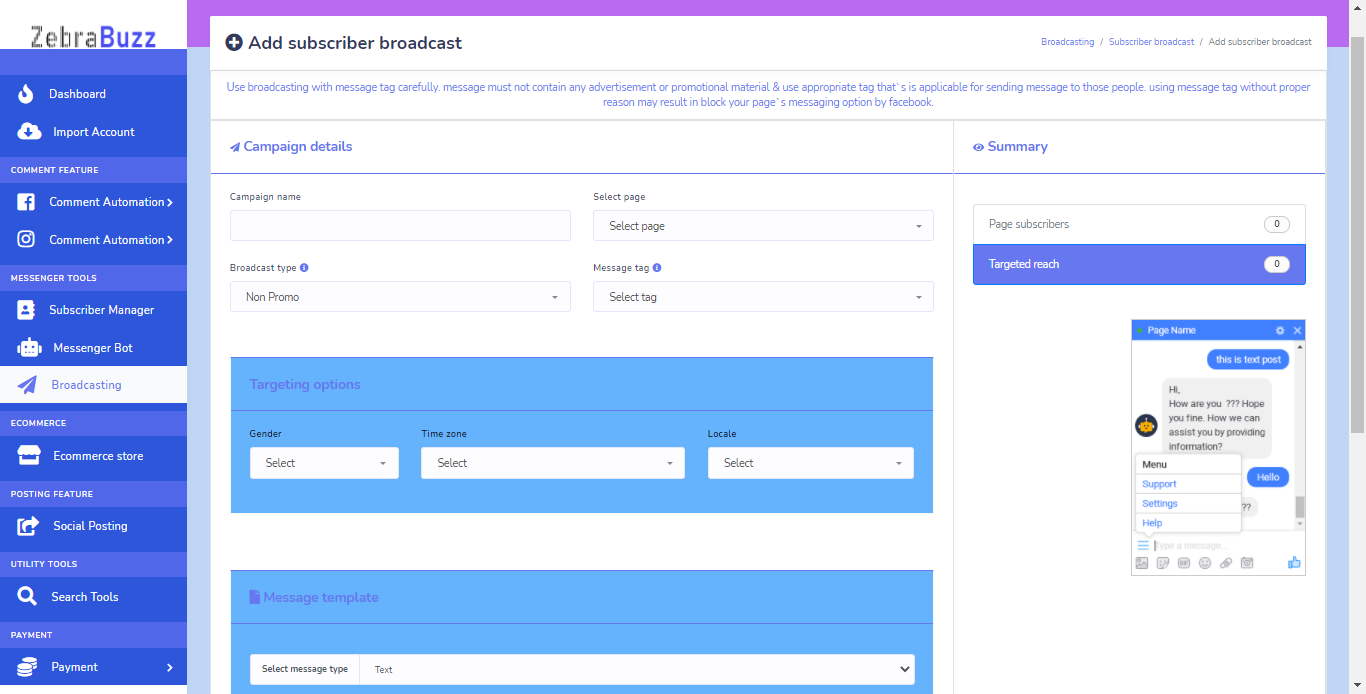Click the Message tag info icon

point(657,268)
